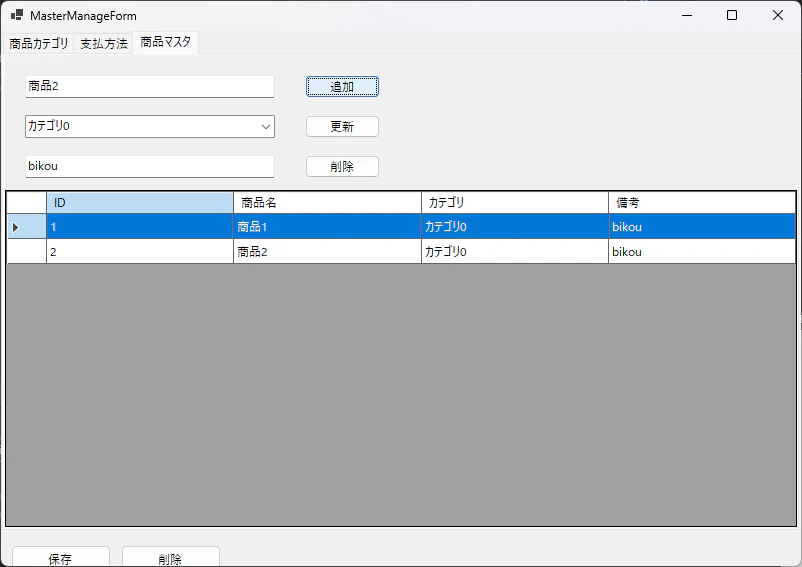Click the カテゴリ column header
The height and width of the screenshot is (567, 802).
(515, 202)
